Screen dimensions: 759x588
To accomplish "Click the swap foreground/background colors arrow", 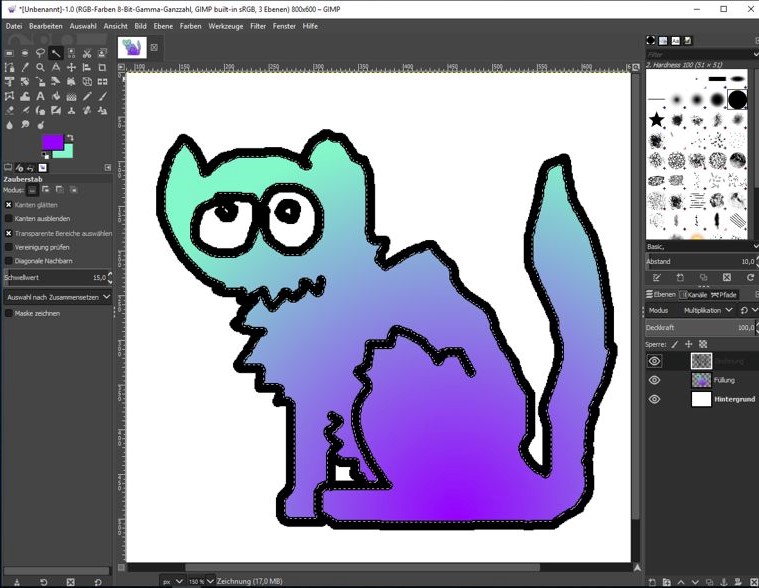I will (x=71, y=138).
